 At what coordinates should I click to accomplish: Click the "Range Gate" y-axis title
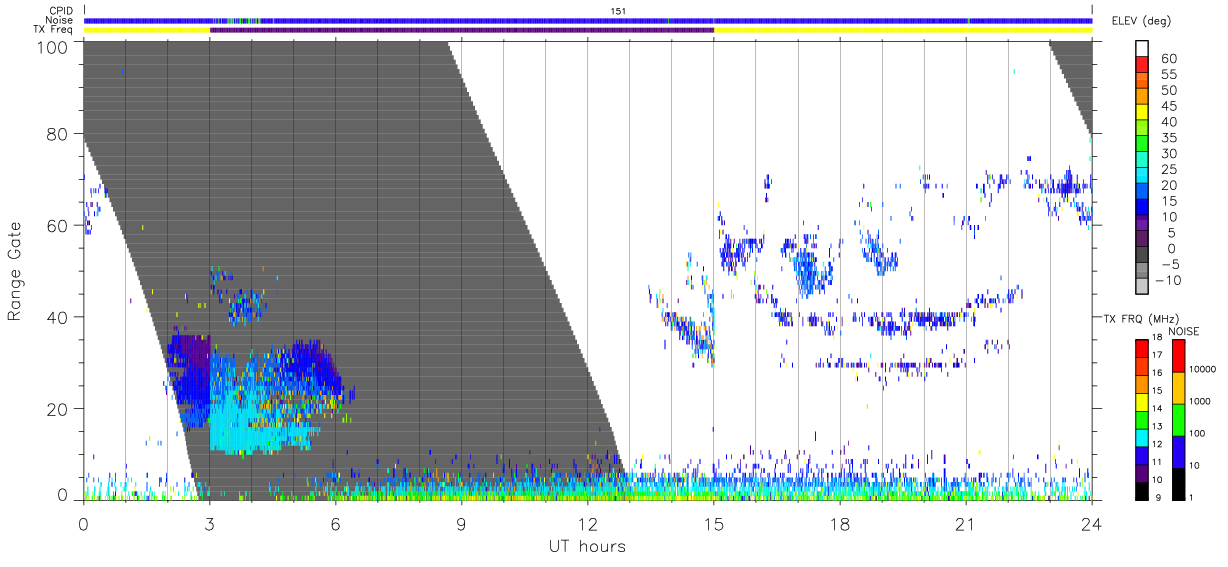coord(15,272)
